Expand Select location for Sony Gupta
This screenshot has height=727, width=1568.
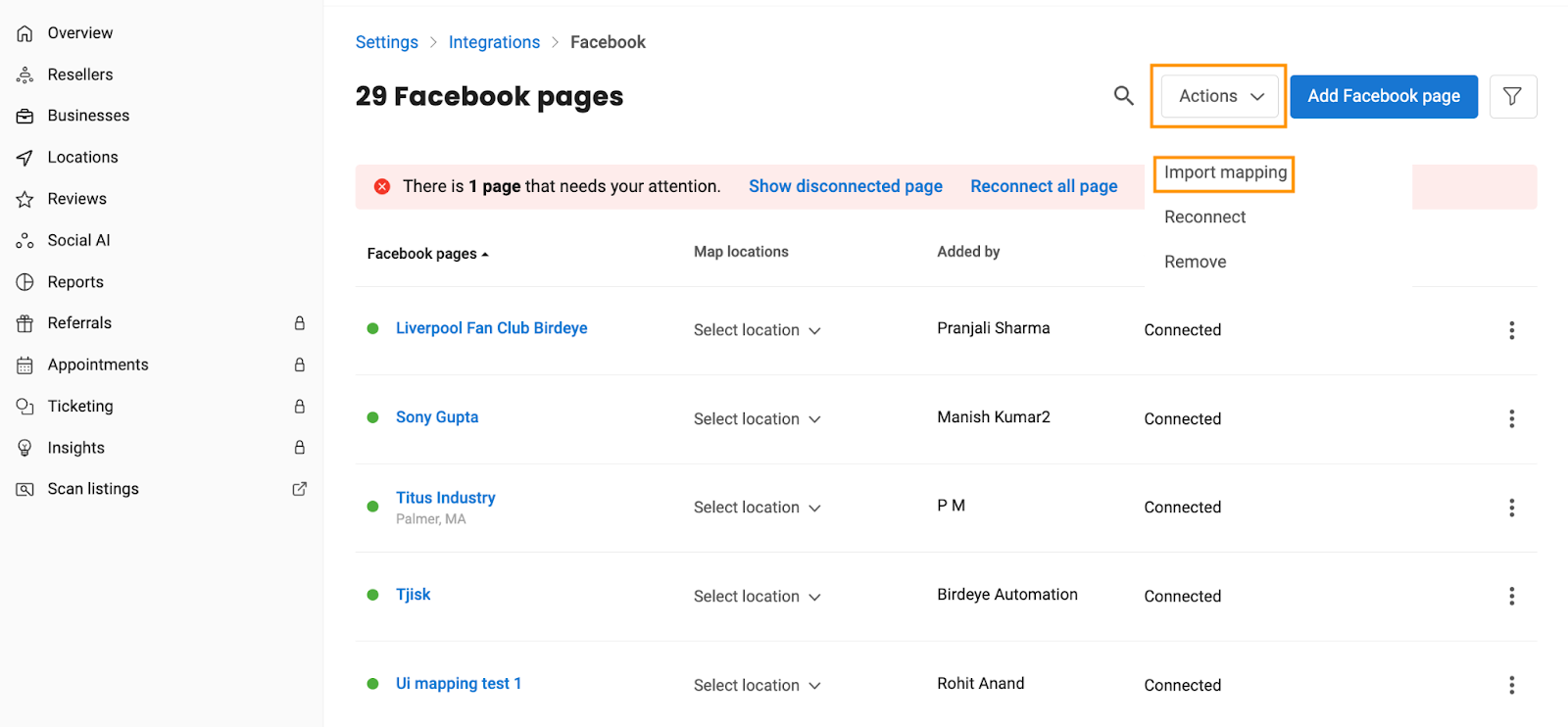[757, 419]
